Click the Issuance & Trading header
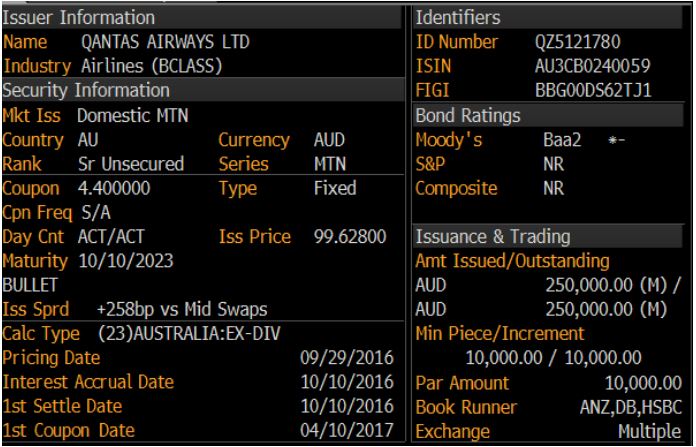The width and height of the screenshot is (696, 447). point(548,236)
